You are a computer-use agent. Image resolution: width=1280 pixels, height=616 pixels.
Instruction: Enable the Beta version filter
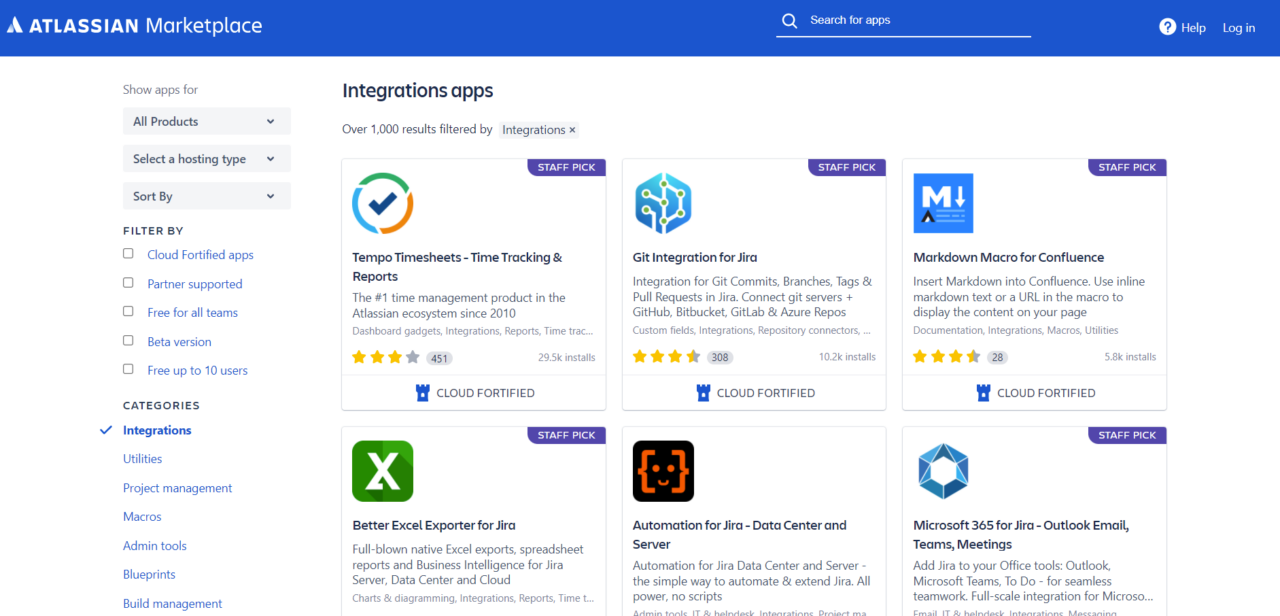128,340
